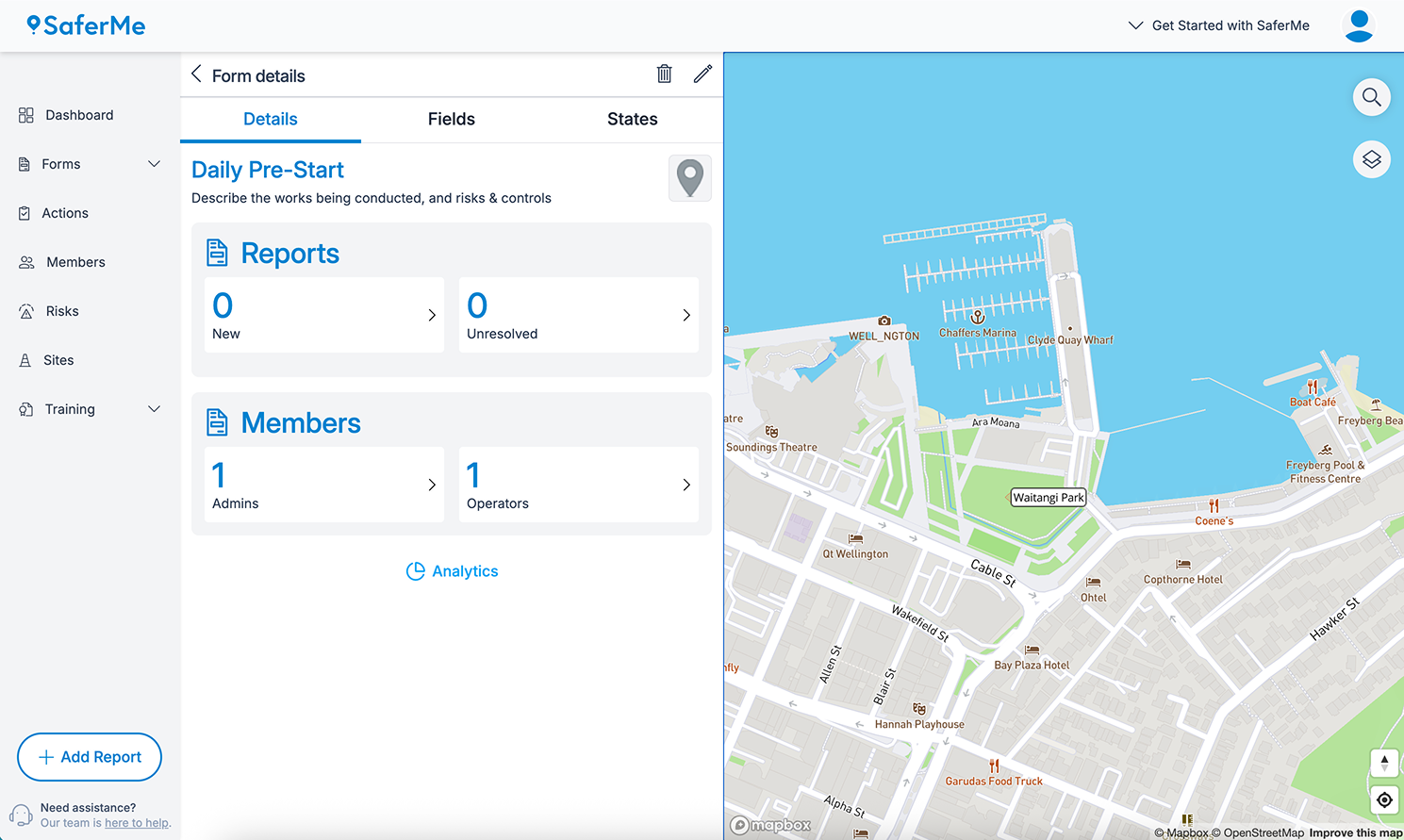Switch to the Fields tab
Screen dimensions: 1404x840
click(x=451, y=119)
